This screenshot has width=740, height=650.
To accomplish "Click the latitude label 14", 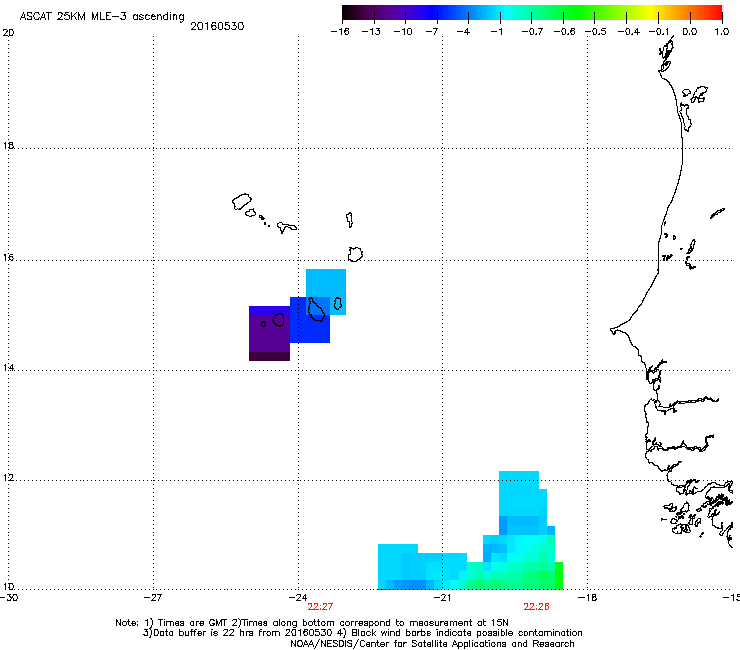I will [x=8, y=367].
